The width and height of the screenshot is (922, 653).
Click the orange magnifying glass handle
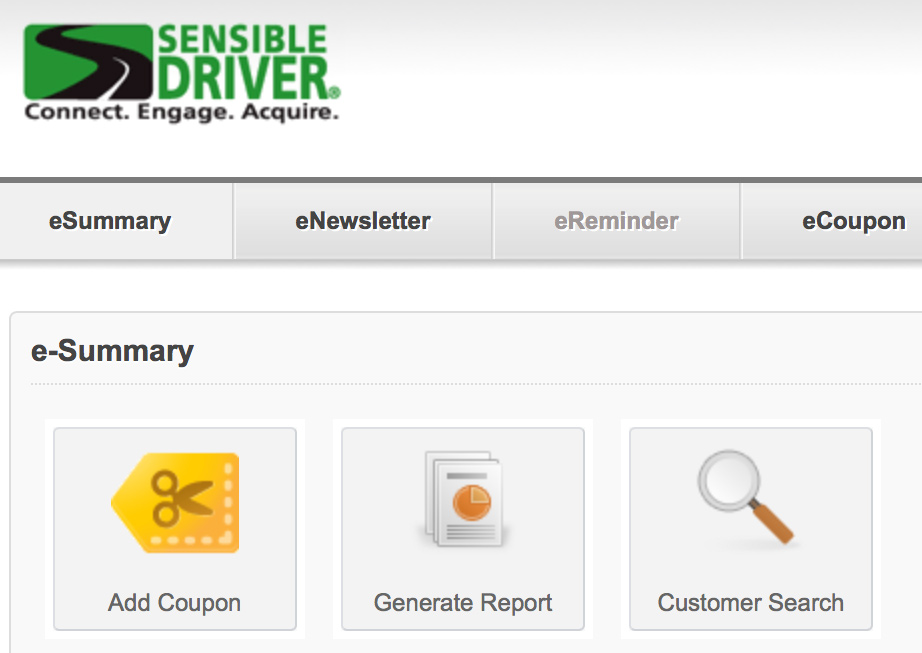pyautogui.click(x=771, y=522)
